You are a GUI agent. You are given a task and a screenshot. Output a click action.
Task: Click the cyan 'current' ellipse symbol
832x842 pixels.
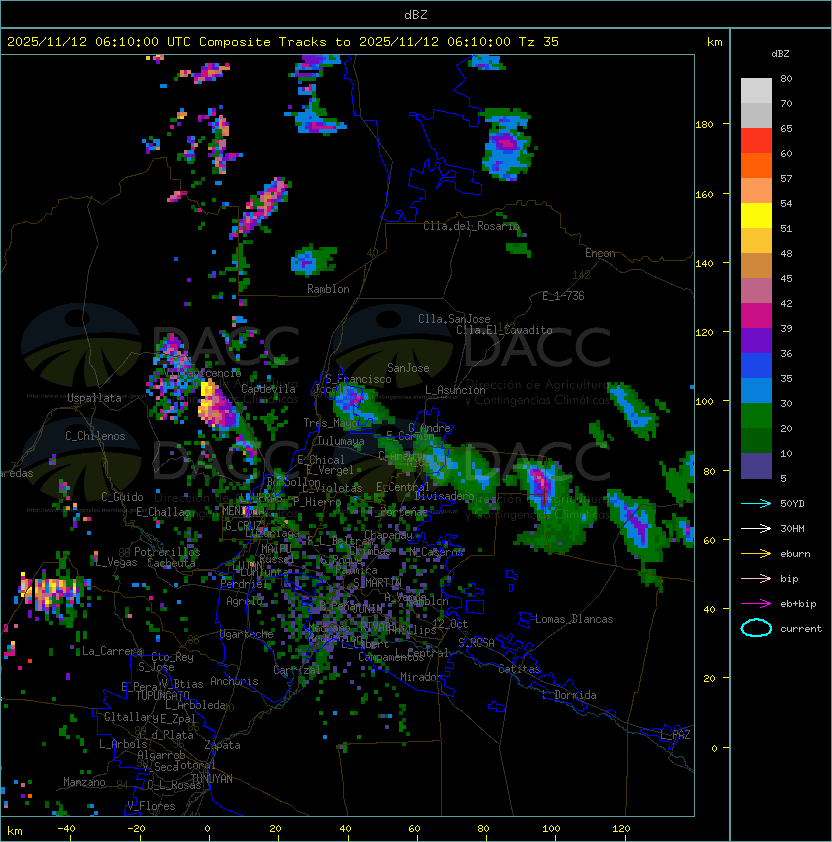(756, 628)
